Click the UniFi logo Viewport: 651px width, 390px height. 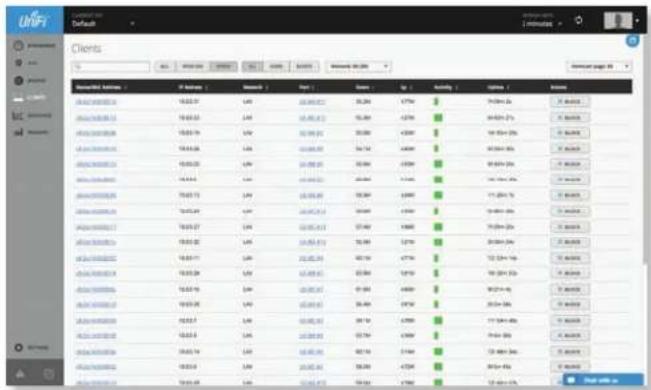tap(34, 20)
